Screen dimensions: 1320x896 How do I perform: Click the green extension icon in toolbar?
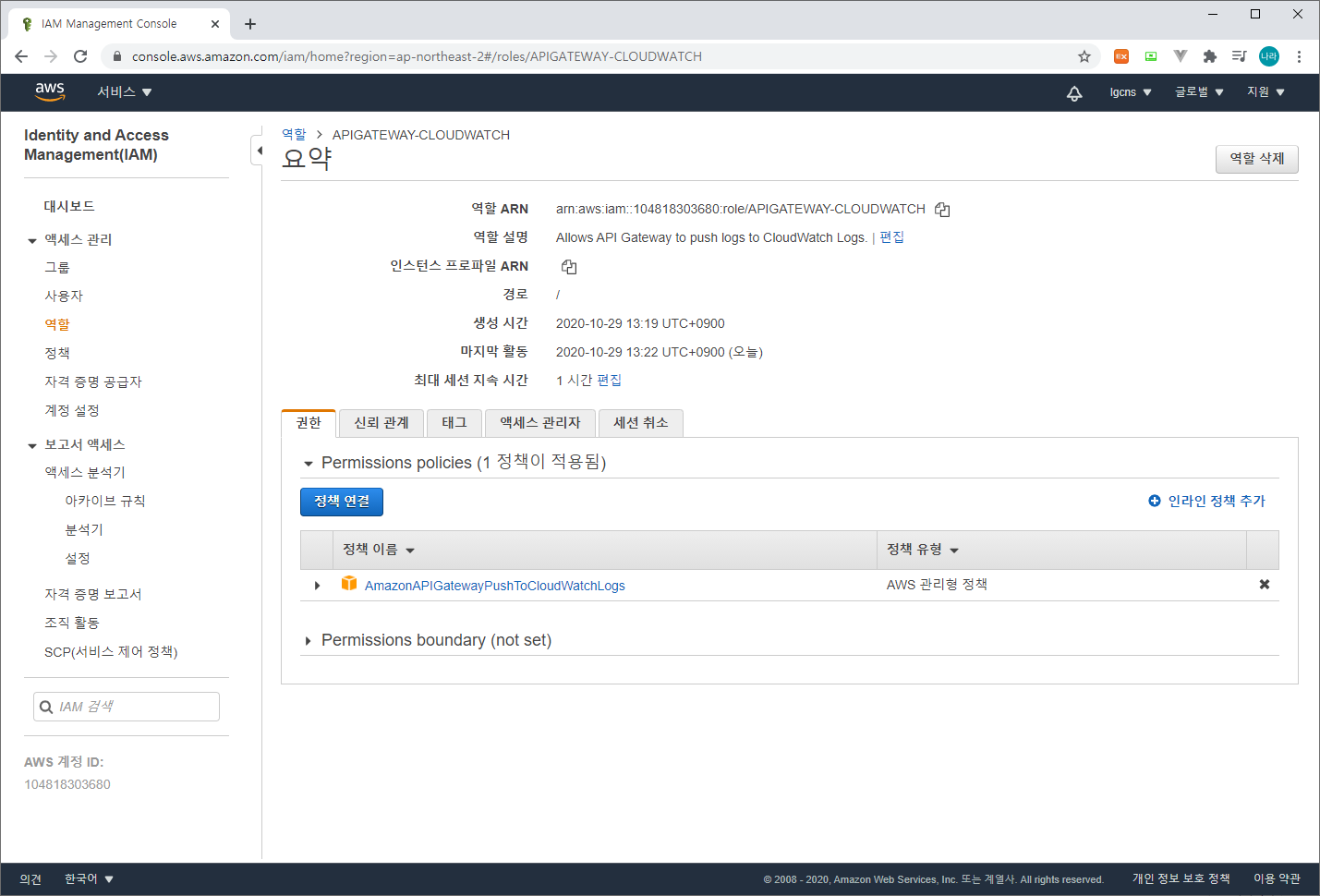pos(1151,56)
